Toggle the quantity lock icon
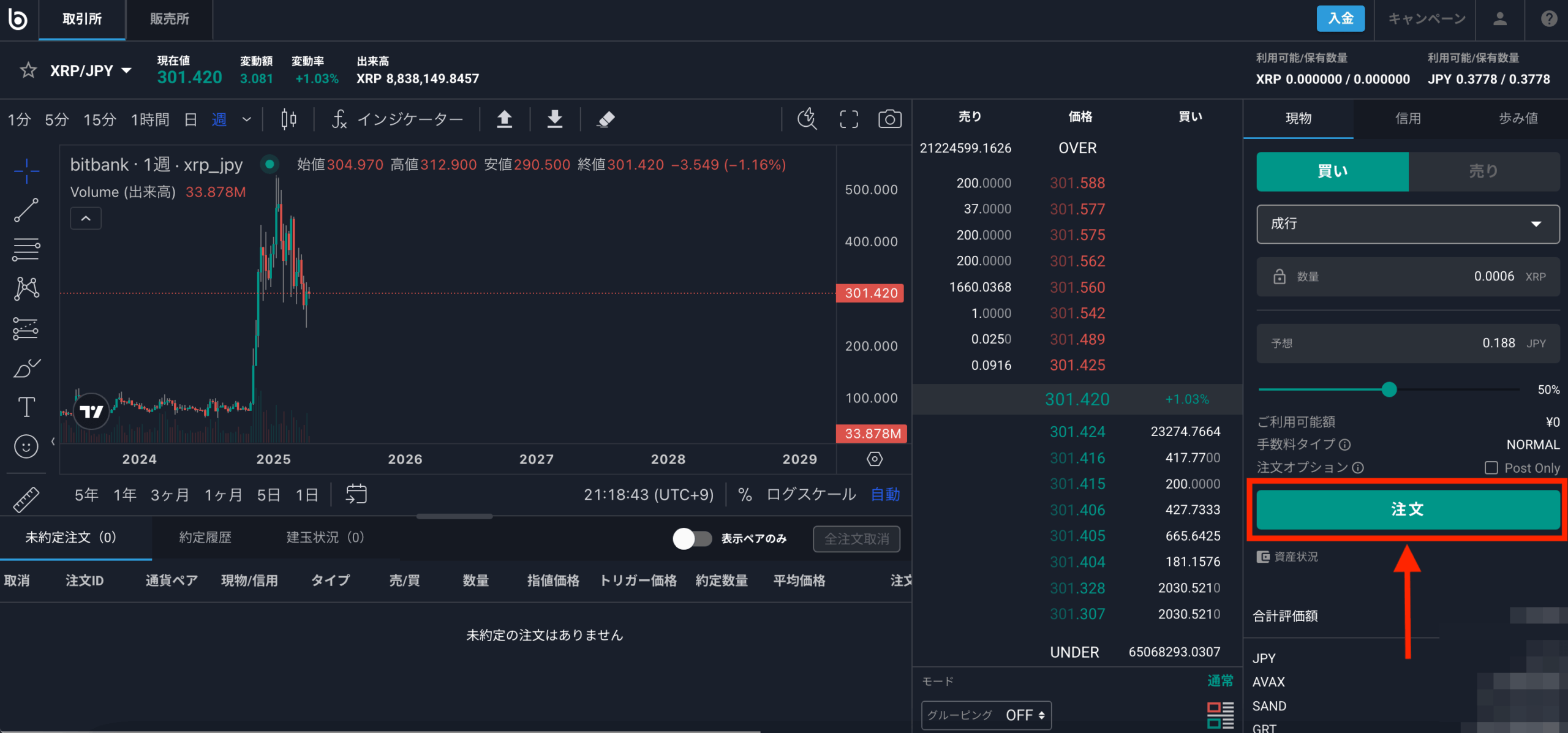This screenshot has width=1568, height=733. pos(1280,276)
